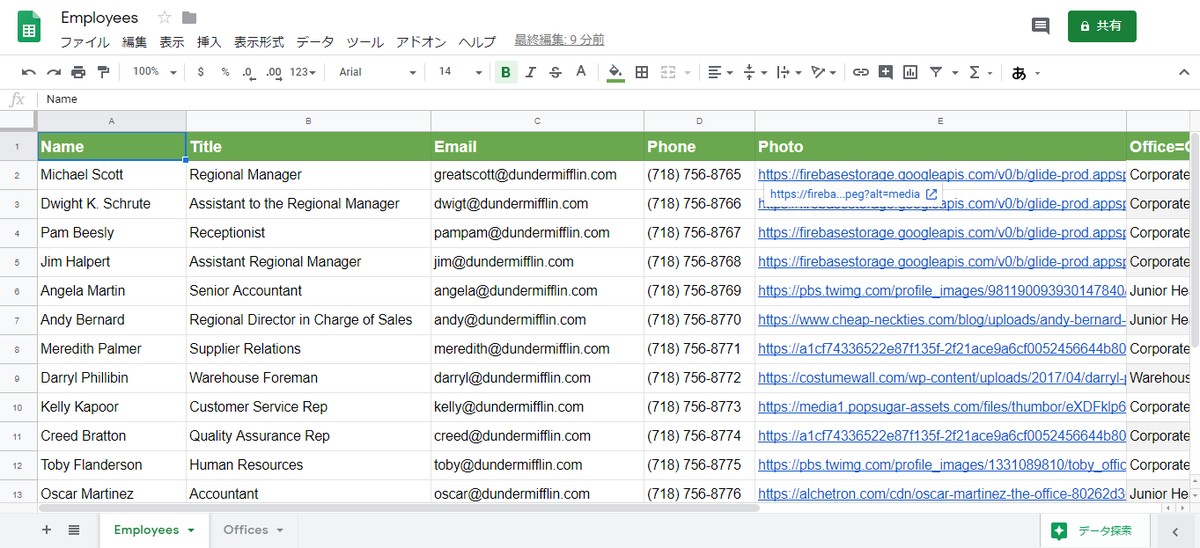Click the print icon

79,72
